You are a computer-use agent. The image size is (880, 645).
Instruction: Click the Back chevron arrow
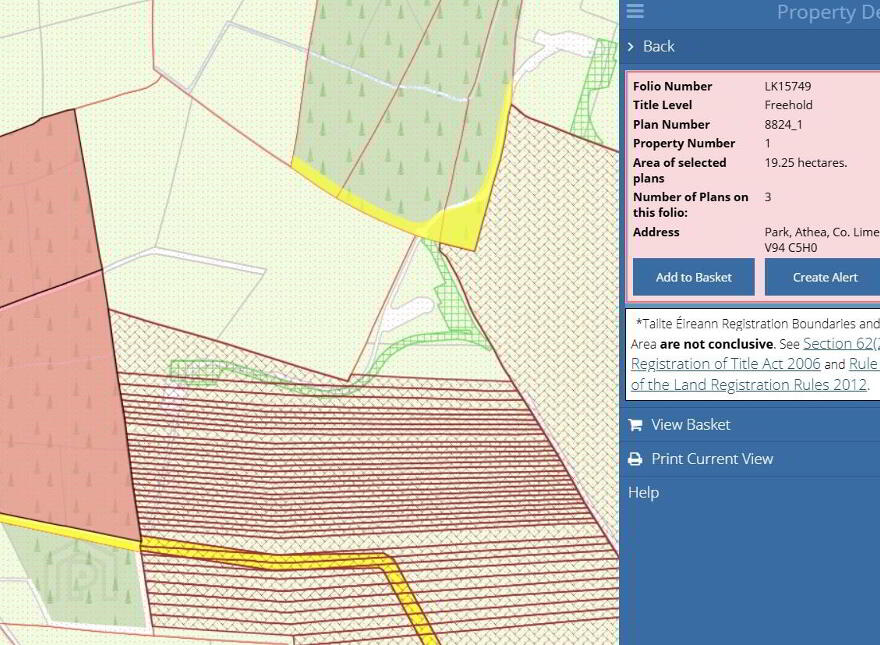tap(631, 47)
